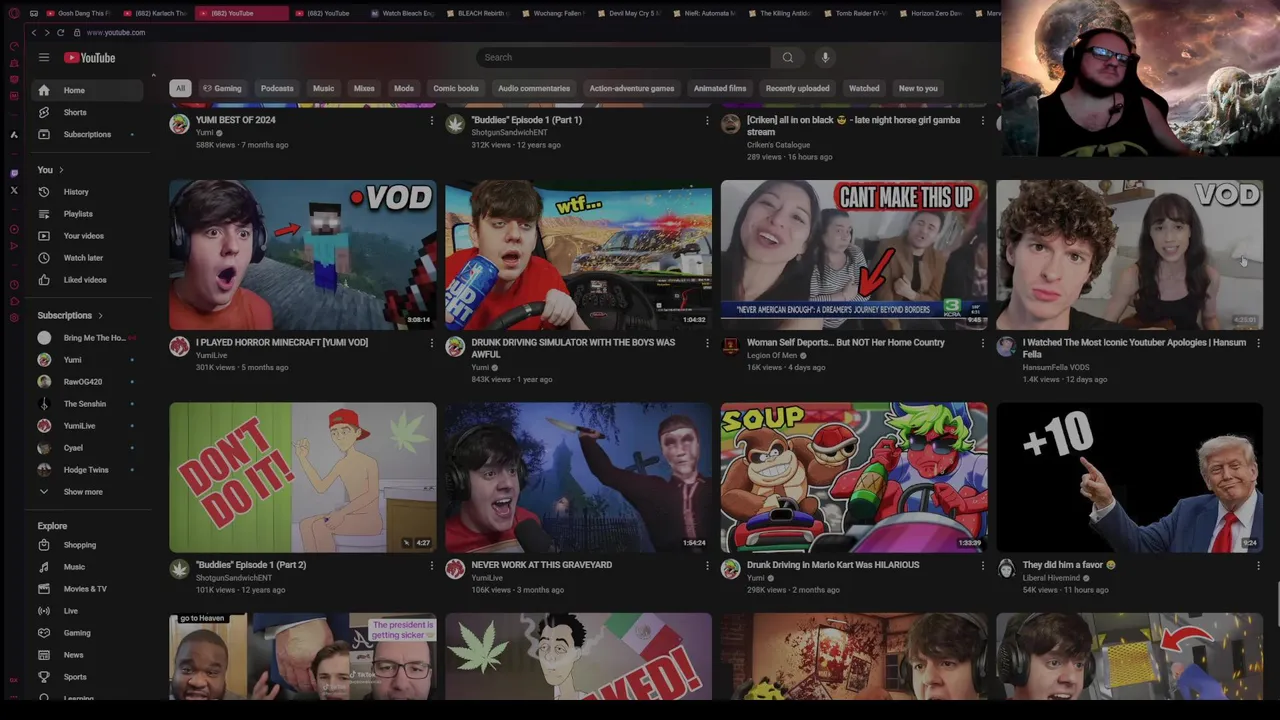Expand the You section chevron

61,170
